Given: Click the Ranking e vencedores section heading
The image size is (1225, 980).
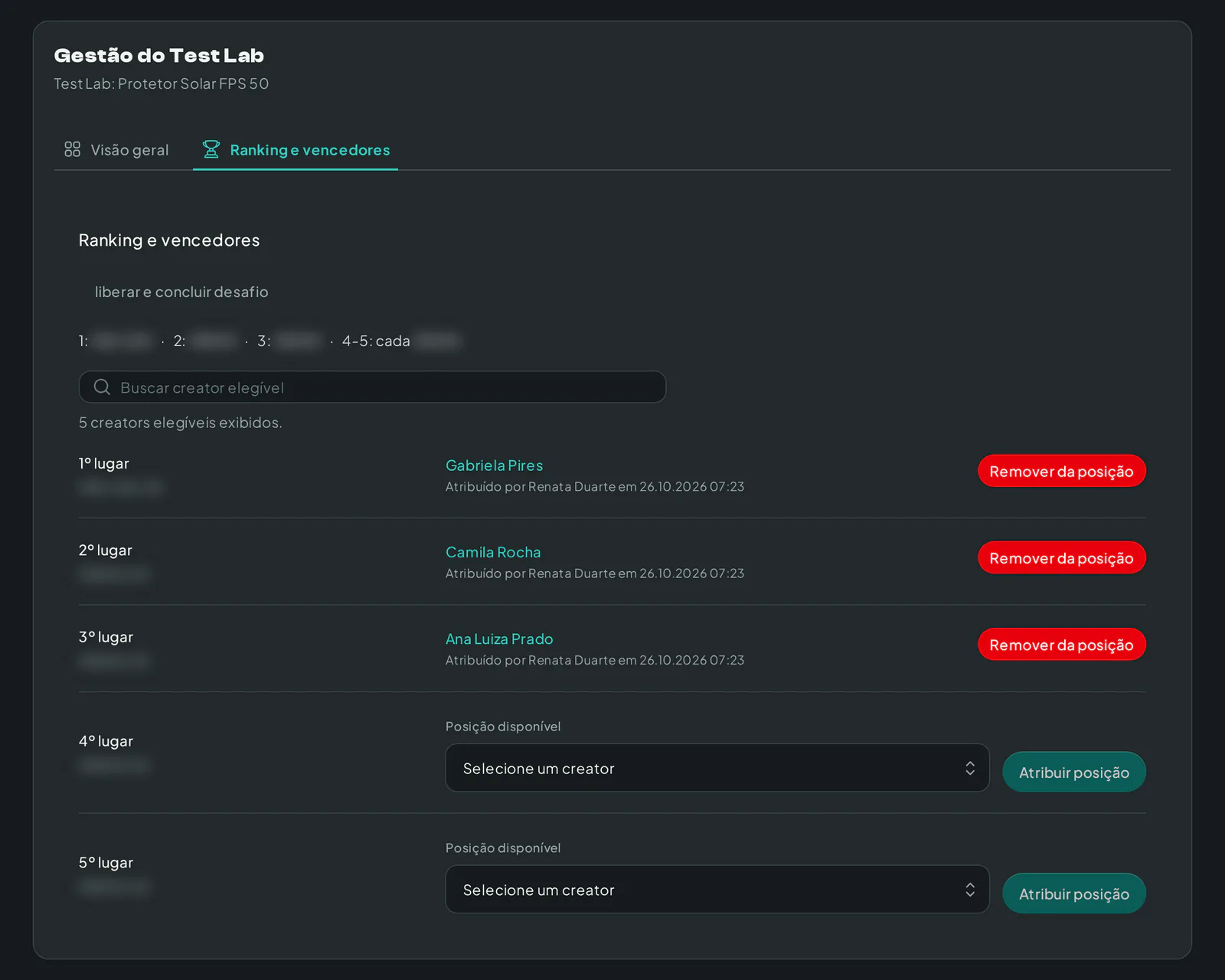Looking at the screenshot, I should [x=169, y=240].
